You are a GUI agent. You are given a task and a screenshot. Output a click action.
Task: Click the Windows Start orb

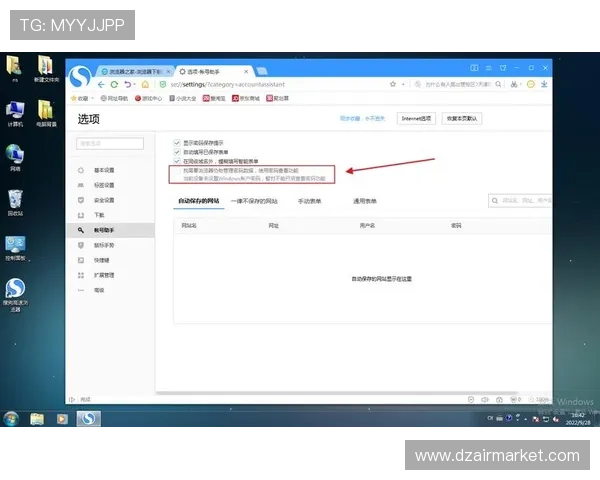11,418
